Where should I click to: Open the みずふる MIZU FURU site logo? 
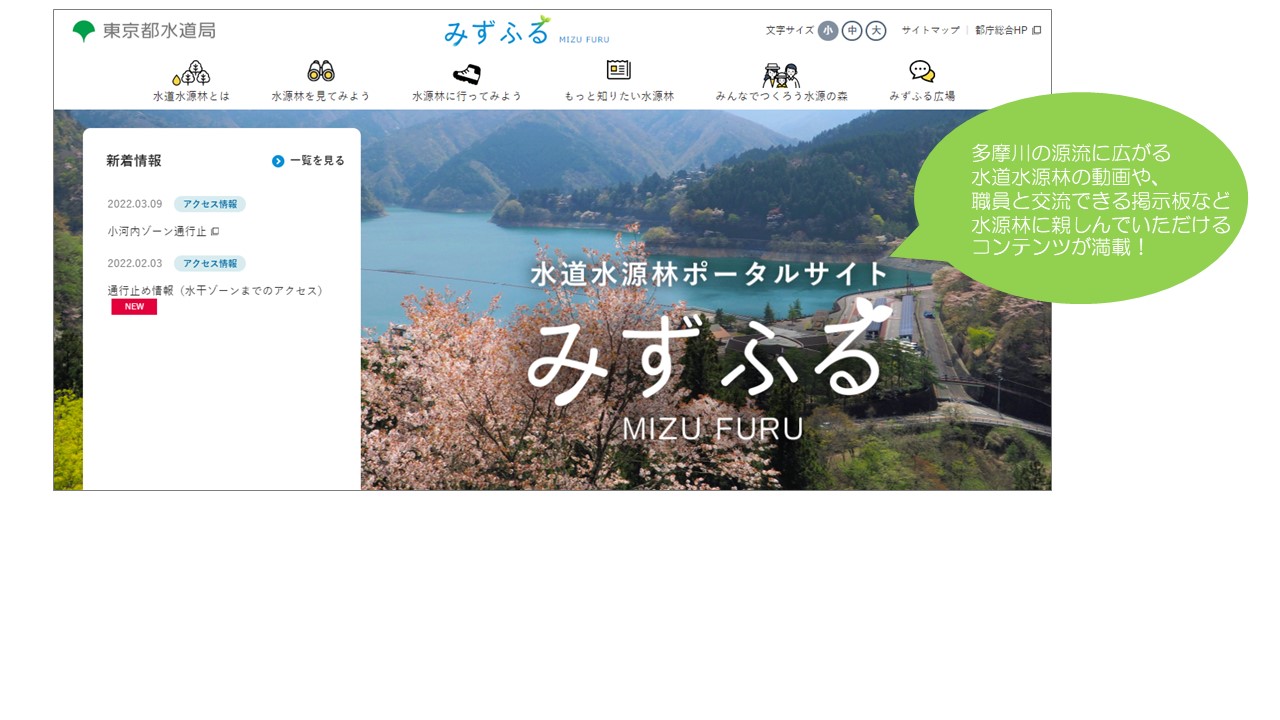[x=527, y=31]
